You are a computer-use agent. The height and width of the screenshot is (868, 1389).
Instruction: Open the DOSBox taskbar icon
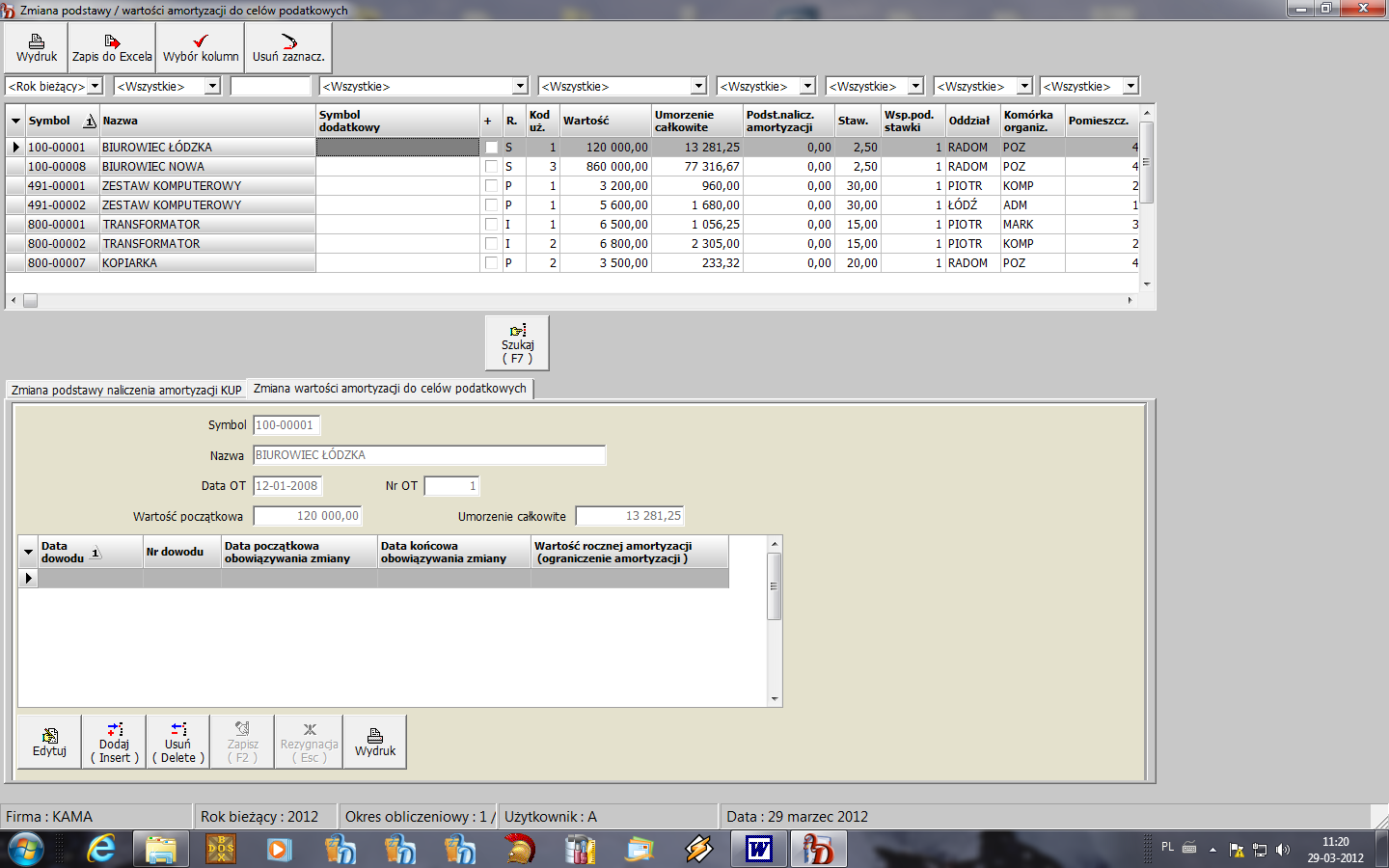pos(221,850)
